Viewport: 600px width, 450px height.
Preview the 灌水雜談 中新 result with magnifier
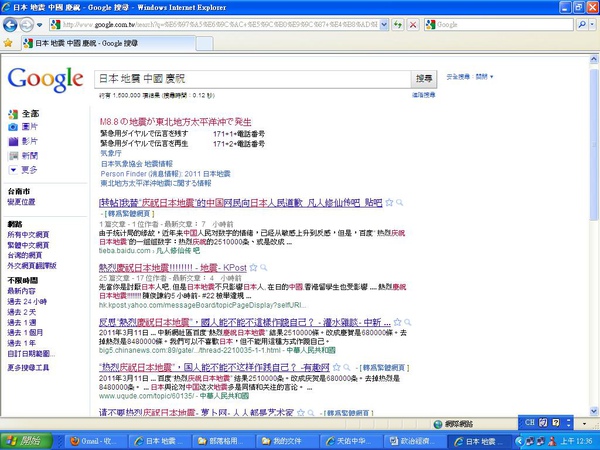[408, 322]
